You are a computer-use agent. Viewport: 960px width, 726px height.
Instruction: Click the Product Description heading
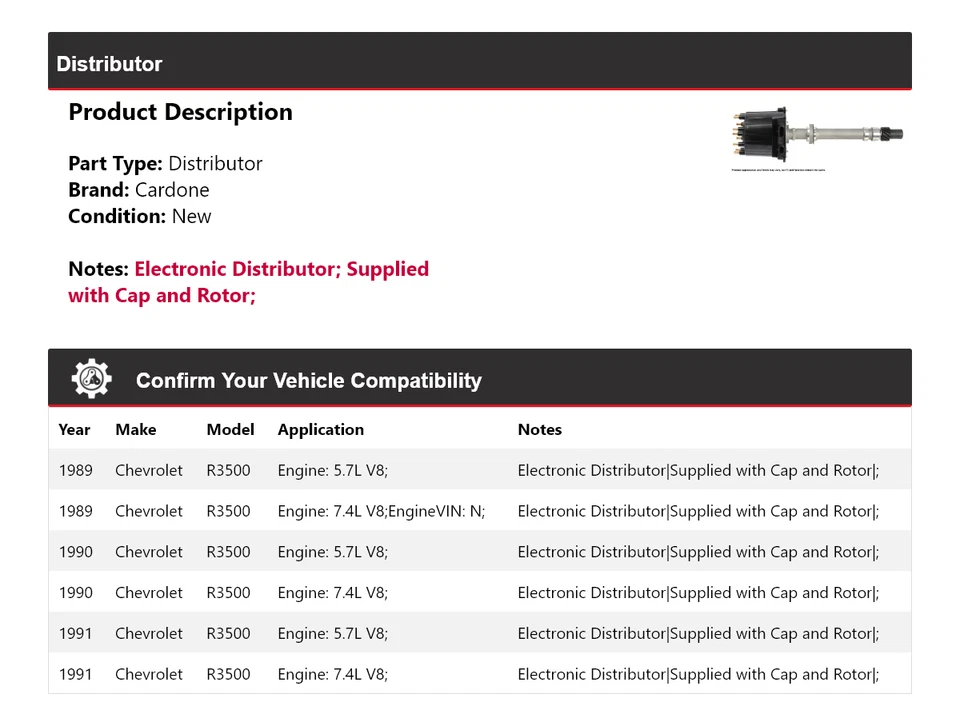(180, 112)
